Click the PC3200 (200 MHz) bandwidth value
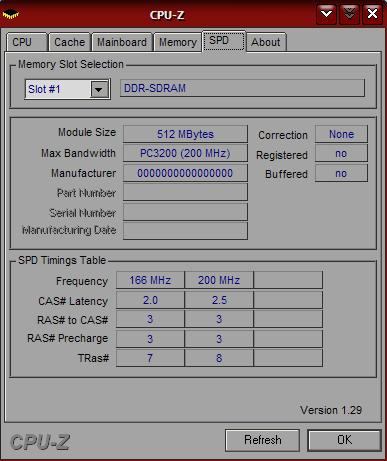Image resolution: width=387 pixels, height=461 pixels. (185, 153)
